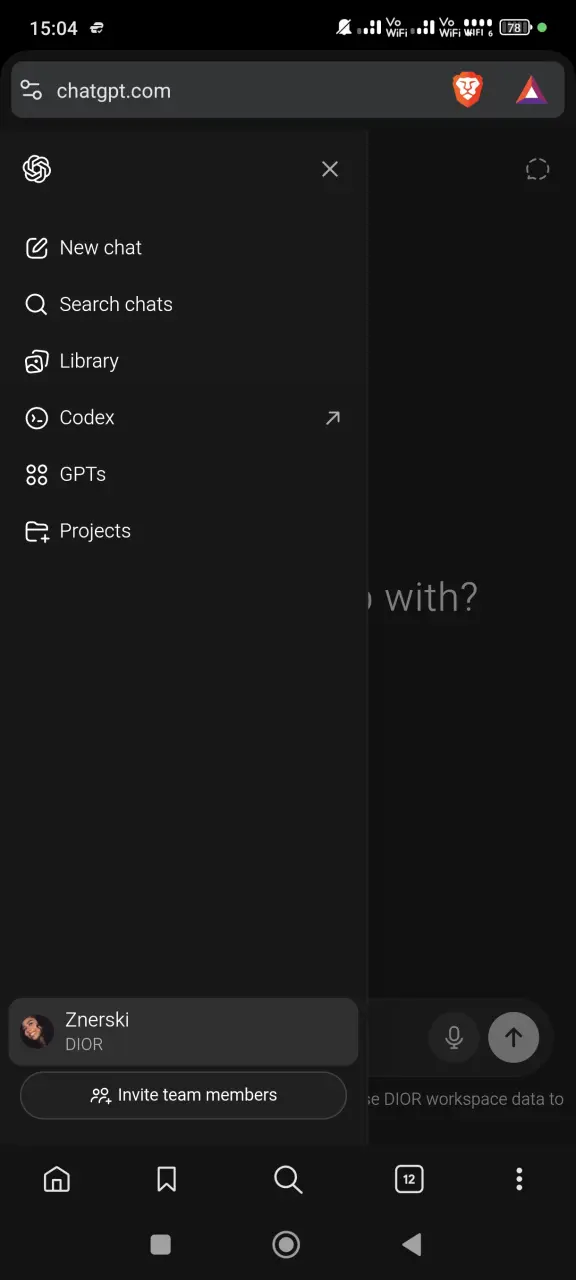Toggle the temporary chat dashed circle icon
Image resolution: width=576 pixels, height=1280 pixels.
coord(537,169)
